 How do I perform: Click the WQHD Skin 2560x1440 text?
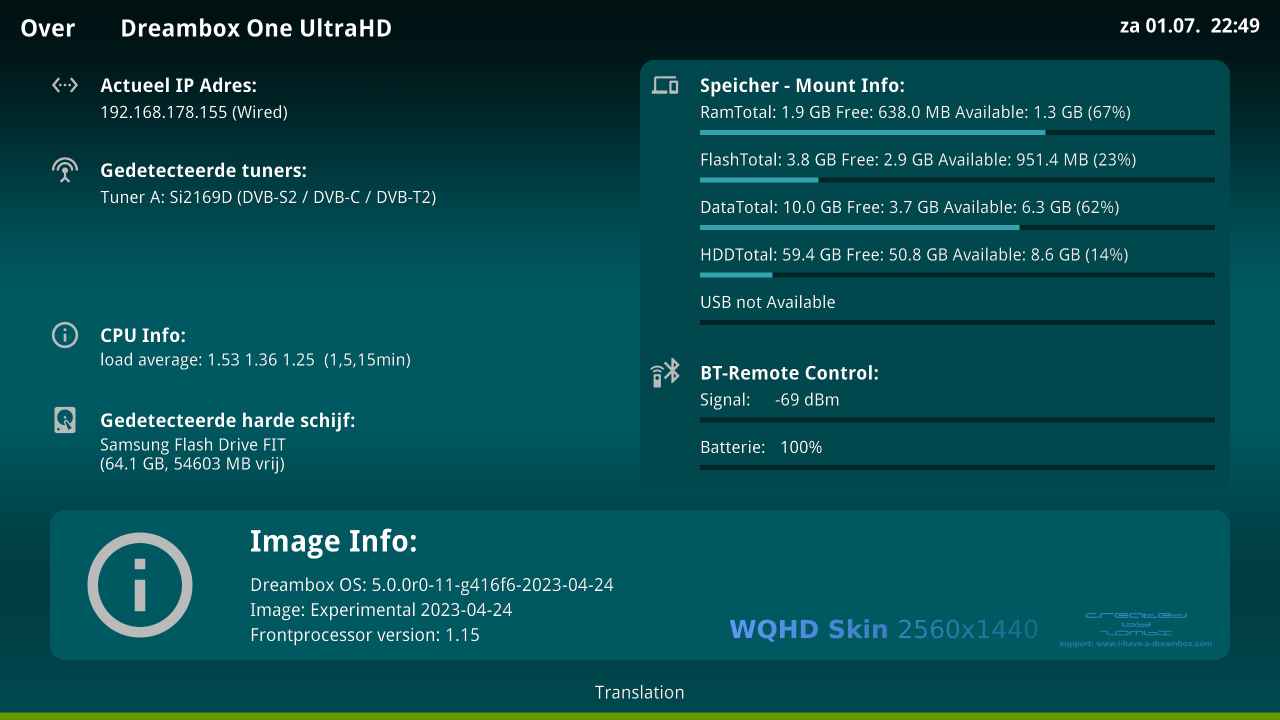click(883, 629)
